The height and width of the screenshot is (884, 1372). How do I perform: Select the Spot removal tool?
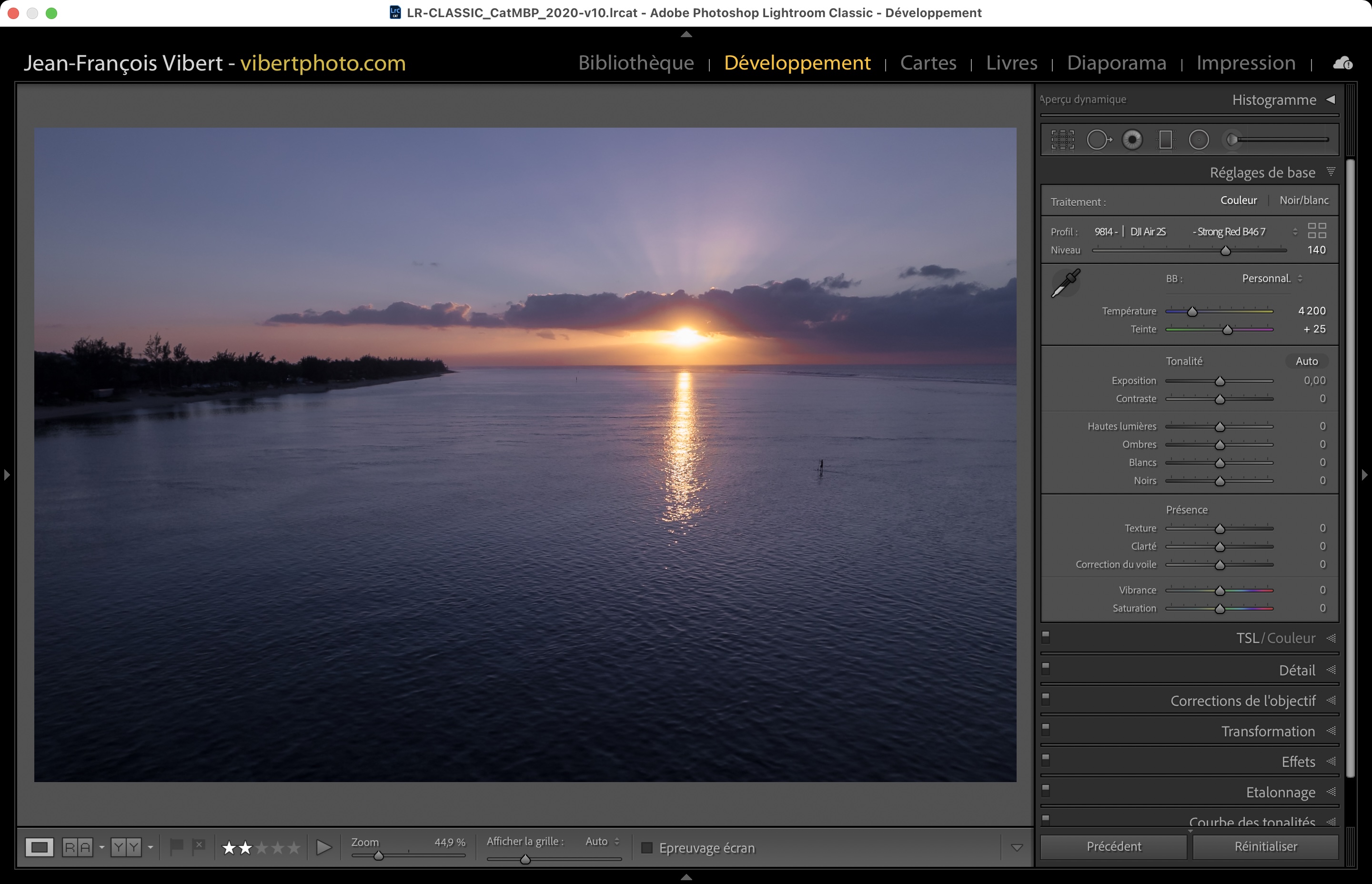[x=1098, y=140]
